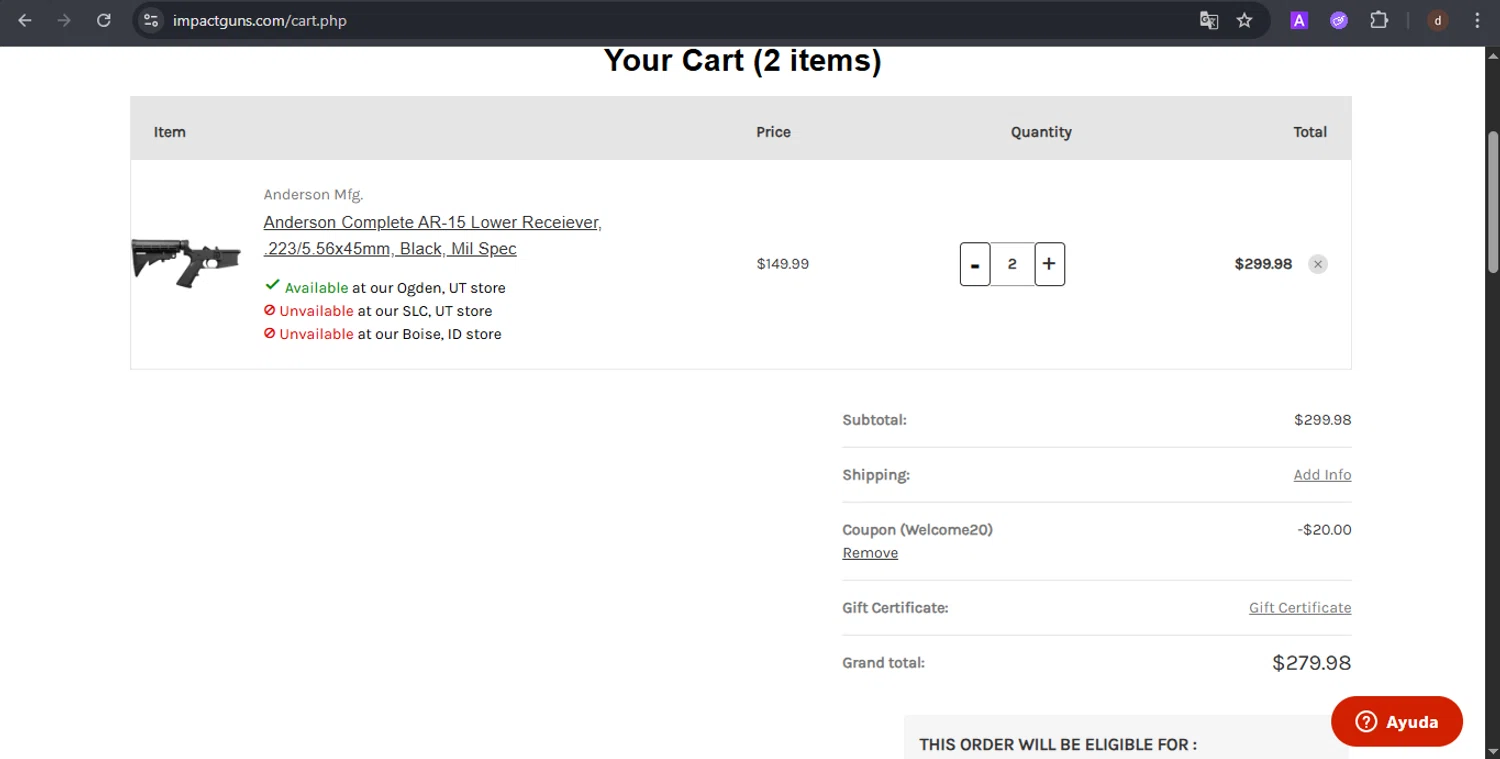Click the Your Cart (2 items) heading
Image resolution: width=1500 pixels, height=759 pixels.
[742, 61]
